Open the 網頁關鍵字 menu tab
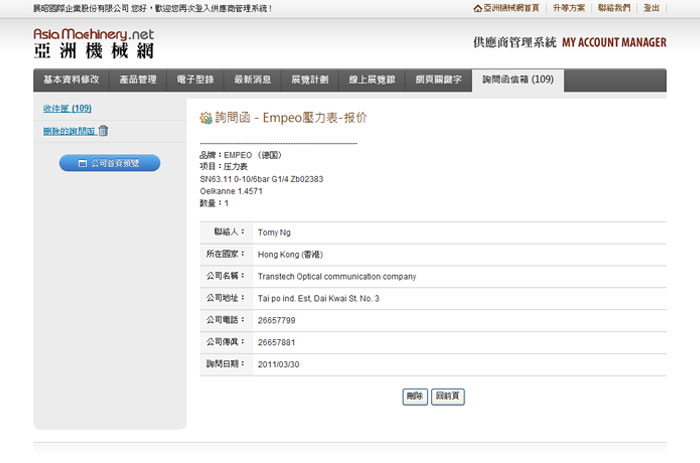This screenshot has width=700, height=463. 438,80
